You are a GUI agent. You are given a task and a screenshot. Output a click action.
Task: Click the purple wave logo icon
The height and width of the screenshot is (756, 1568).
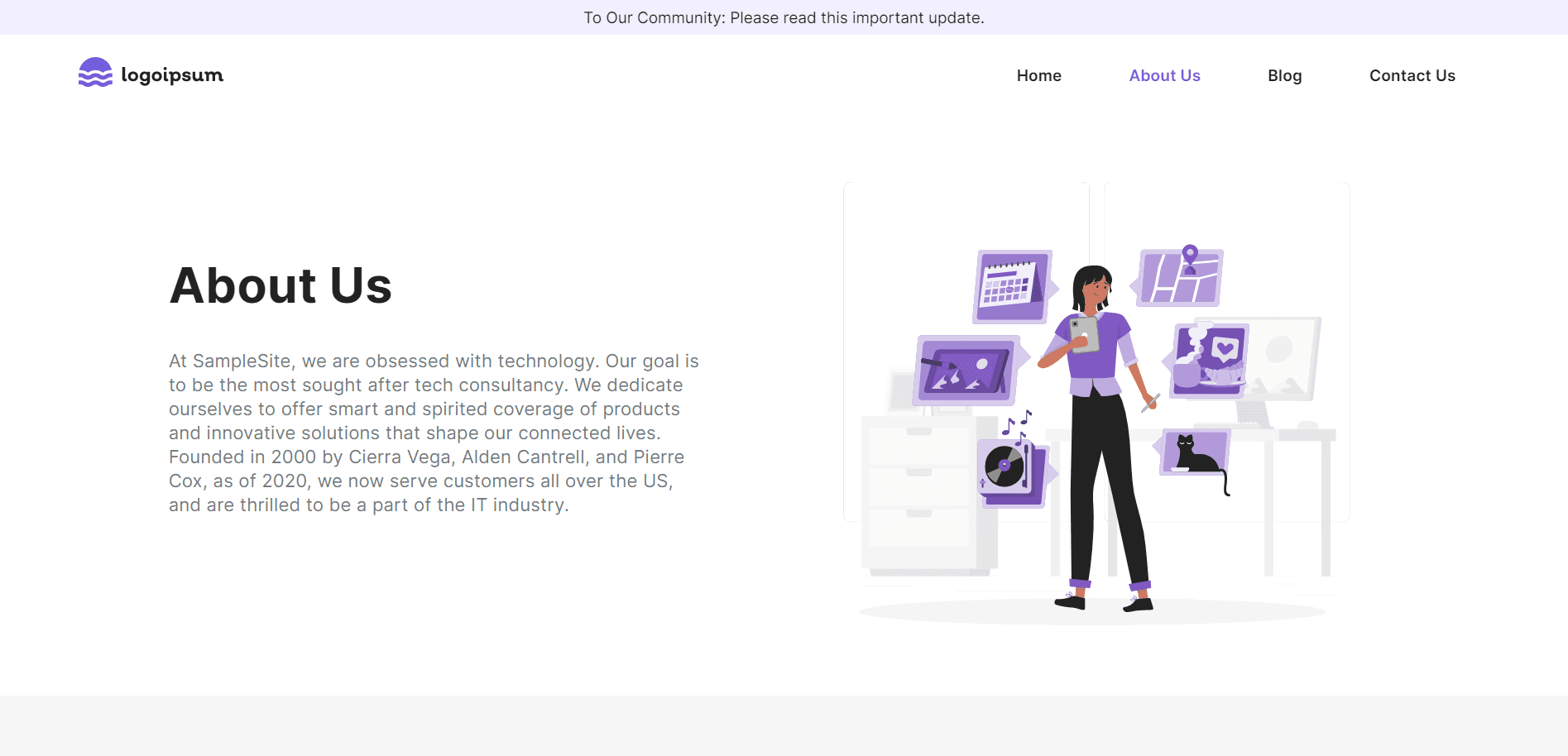pyautogui.click(x=95, y=73)
